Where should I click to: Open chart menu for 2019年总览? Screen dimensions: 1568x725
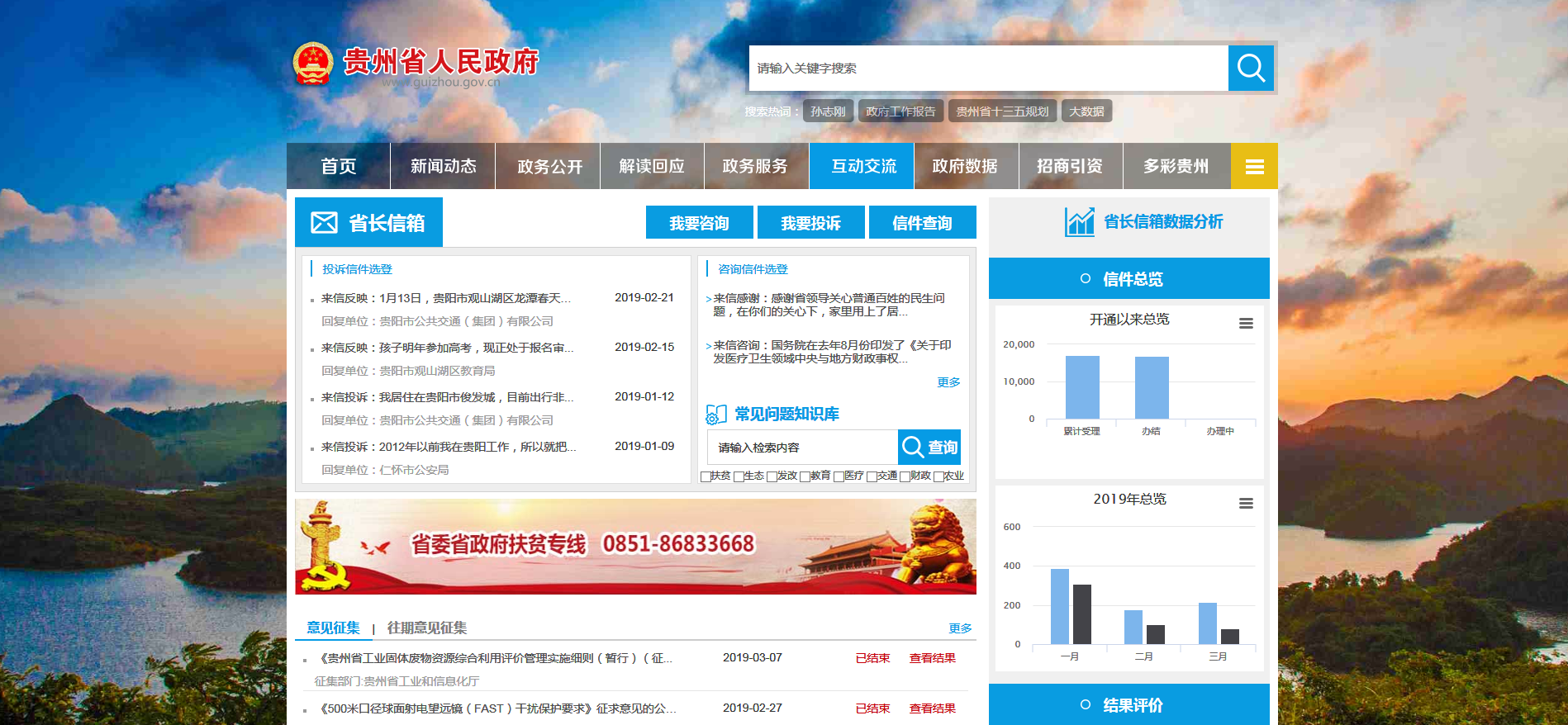(x=1246, y=504)
